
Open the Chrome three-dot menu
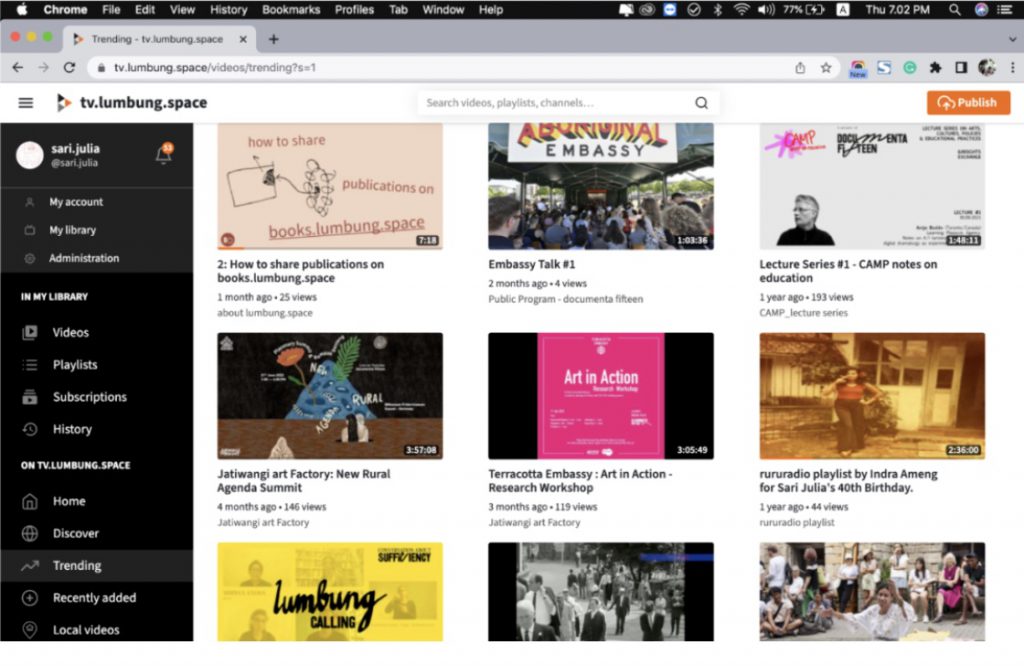1012,67
